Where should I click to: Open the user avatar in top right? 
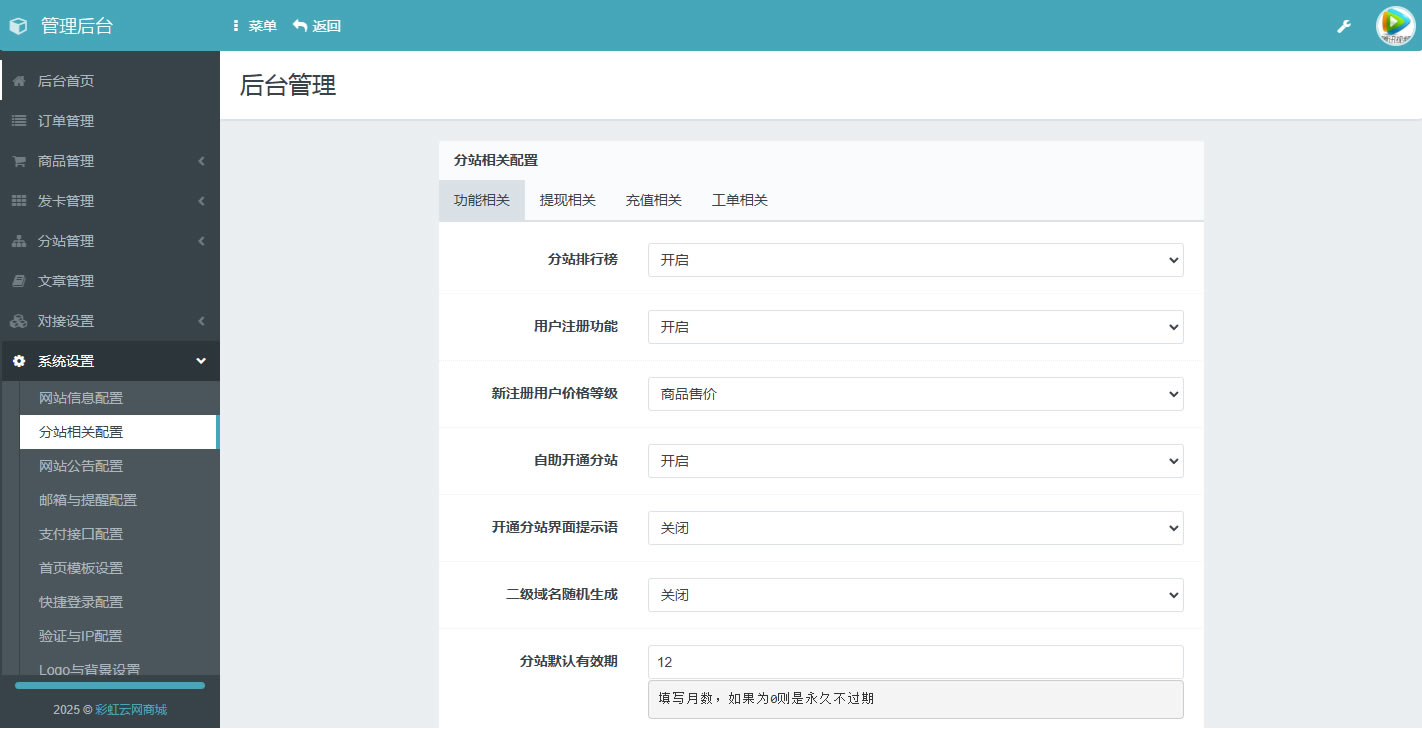[1396, 26]
